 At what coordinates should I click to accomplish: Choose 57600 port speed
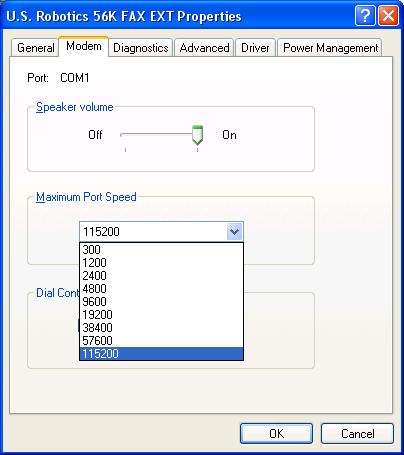pyautogui.click(x=161, y=341)
